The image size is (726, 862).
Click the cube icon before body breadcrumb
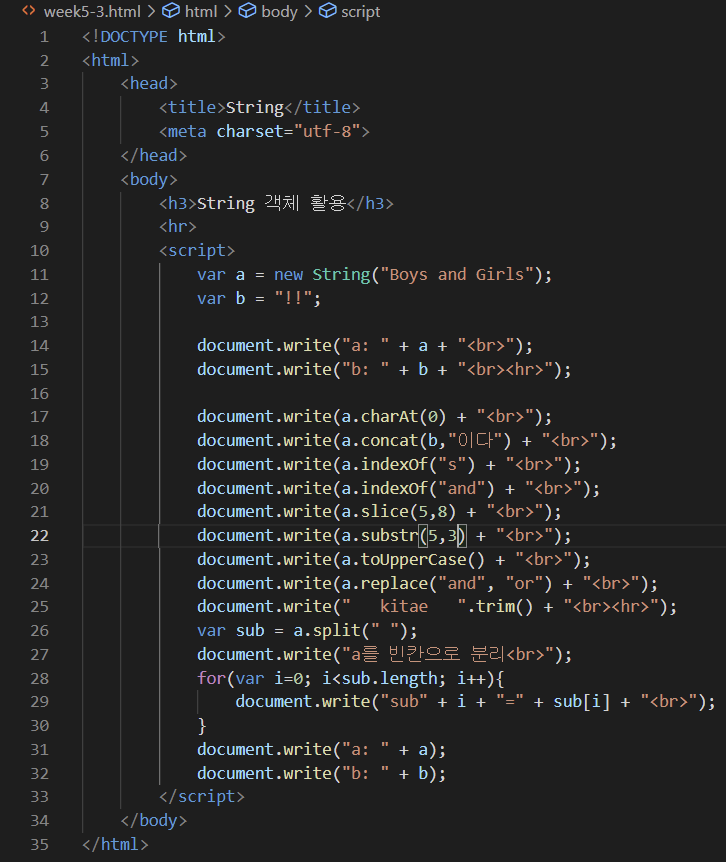pyautogui.click(x=247, y=10)
